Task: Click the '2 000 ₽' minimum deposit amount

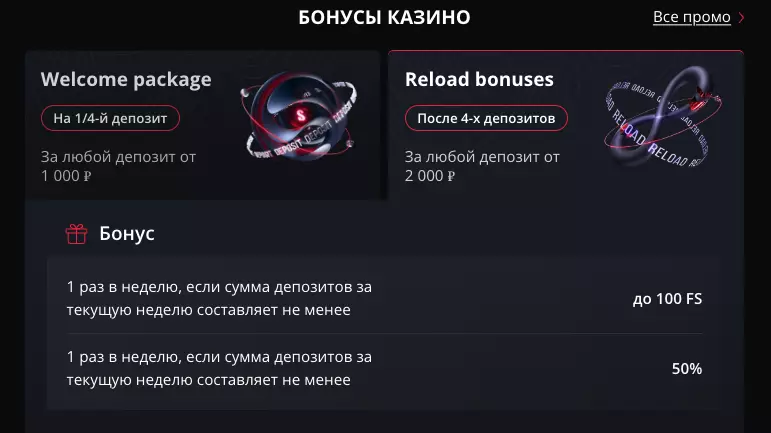Action: (430, 176)
